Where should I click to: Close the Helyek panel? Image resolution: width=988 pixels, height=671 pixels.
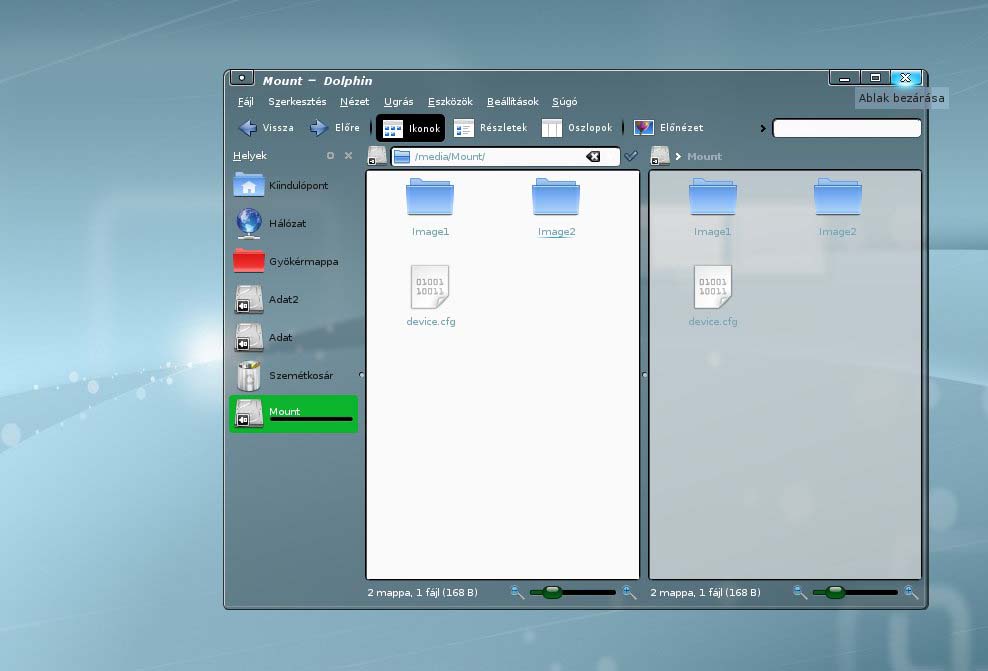coord(348,156)
